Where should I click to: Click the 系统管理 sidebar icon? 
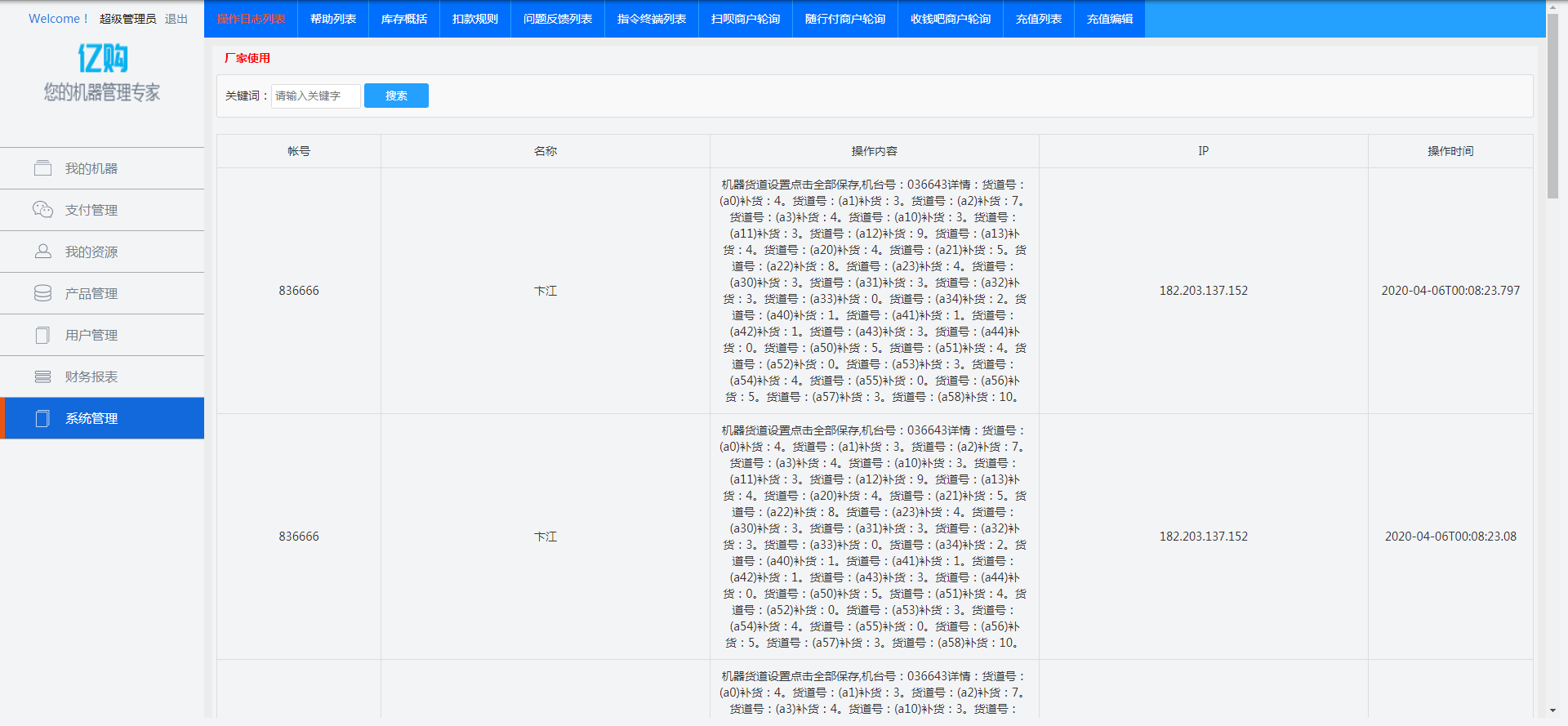pyautogui.click(x=42, y=418)
